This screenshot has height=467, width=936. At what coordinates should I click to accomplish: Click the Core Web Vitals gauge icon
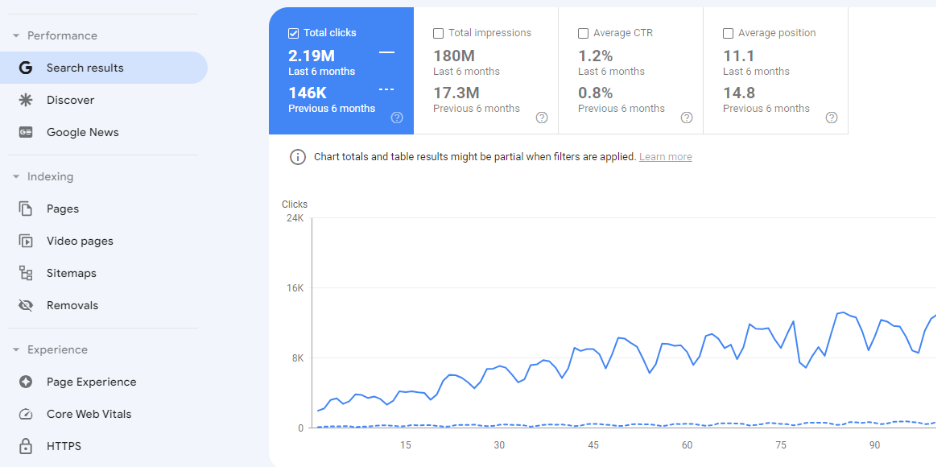pyautogui.click(x=26, y=414)
